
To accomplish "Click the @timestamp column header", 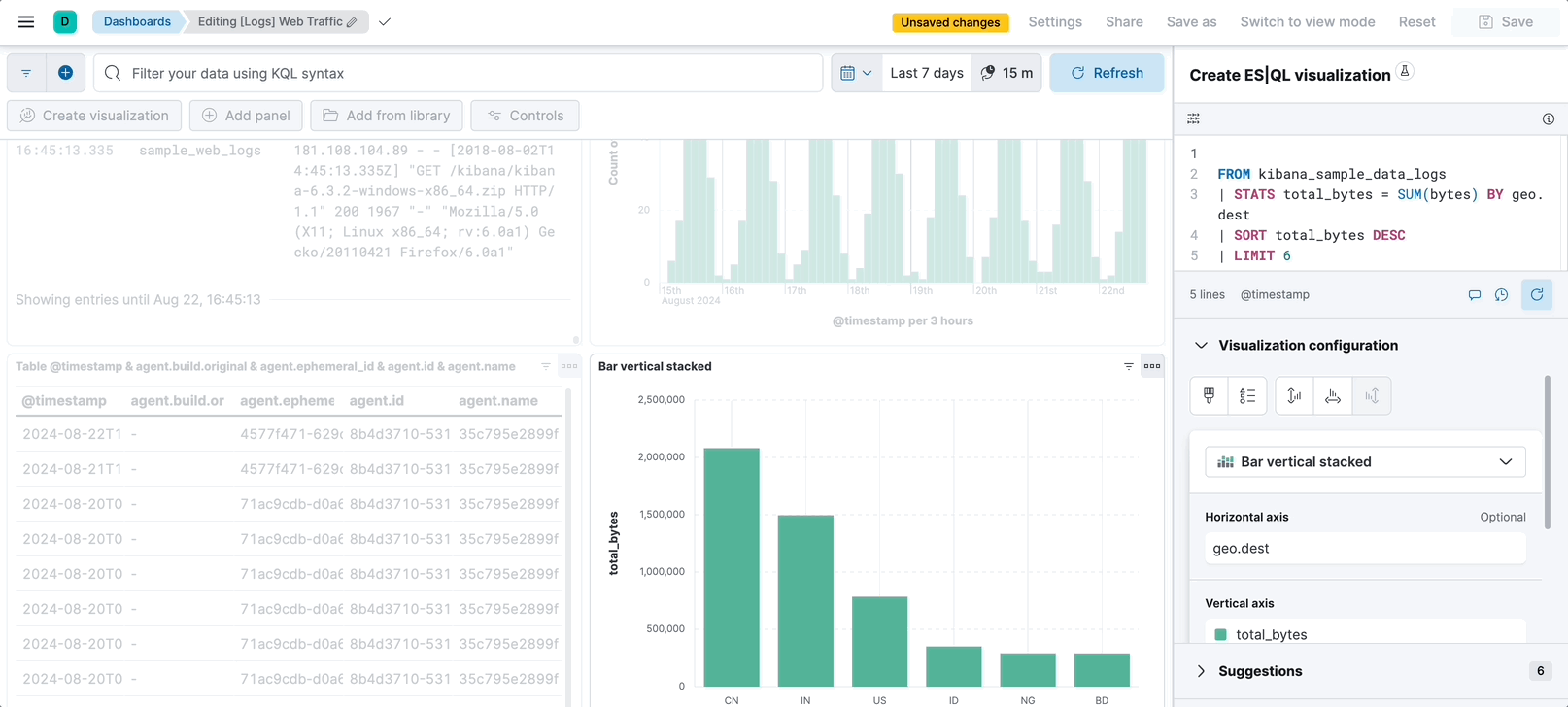I will tap(64, 400).
